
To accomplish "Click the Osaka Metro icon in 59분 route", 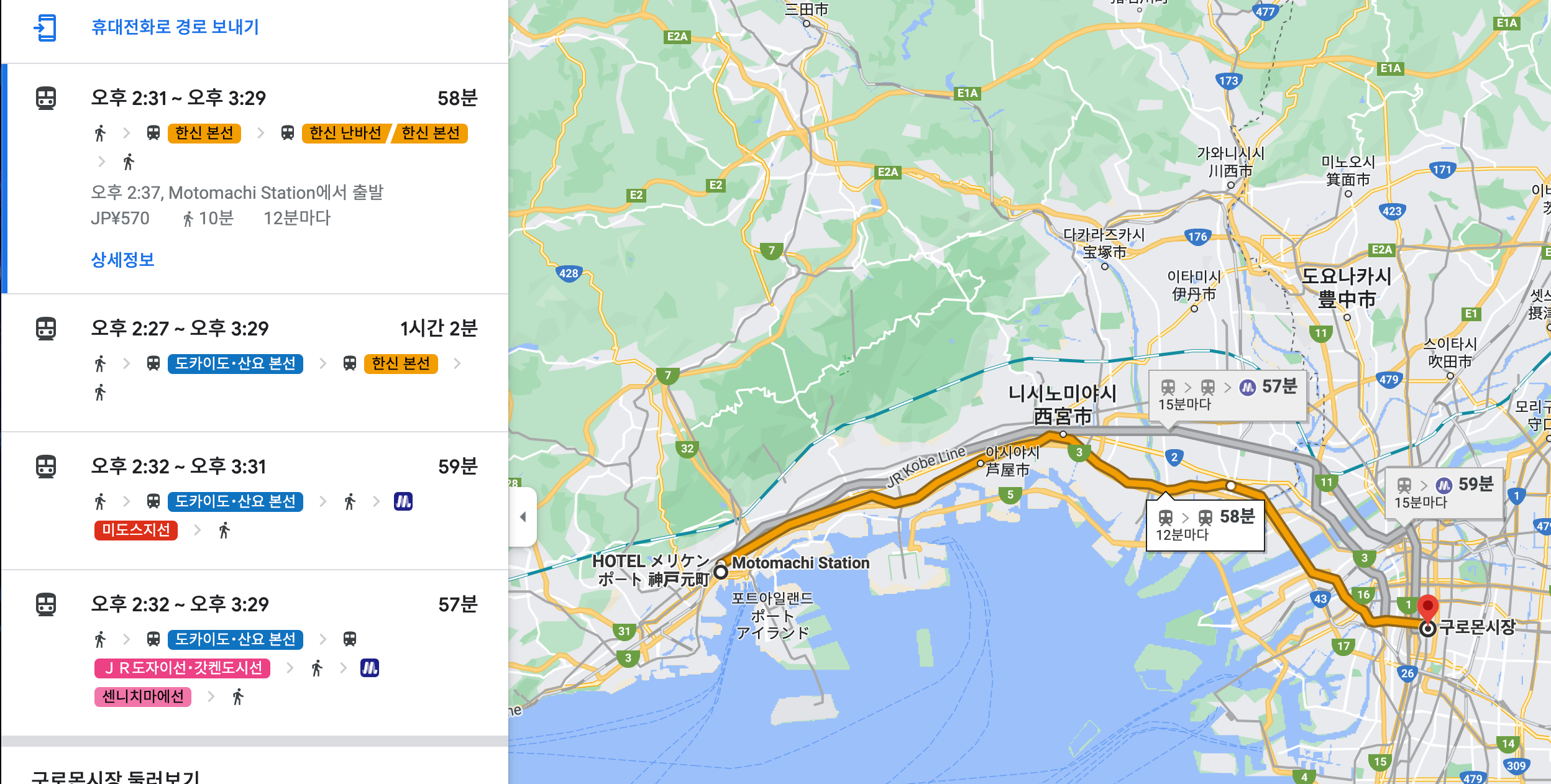I will point(403,501).
